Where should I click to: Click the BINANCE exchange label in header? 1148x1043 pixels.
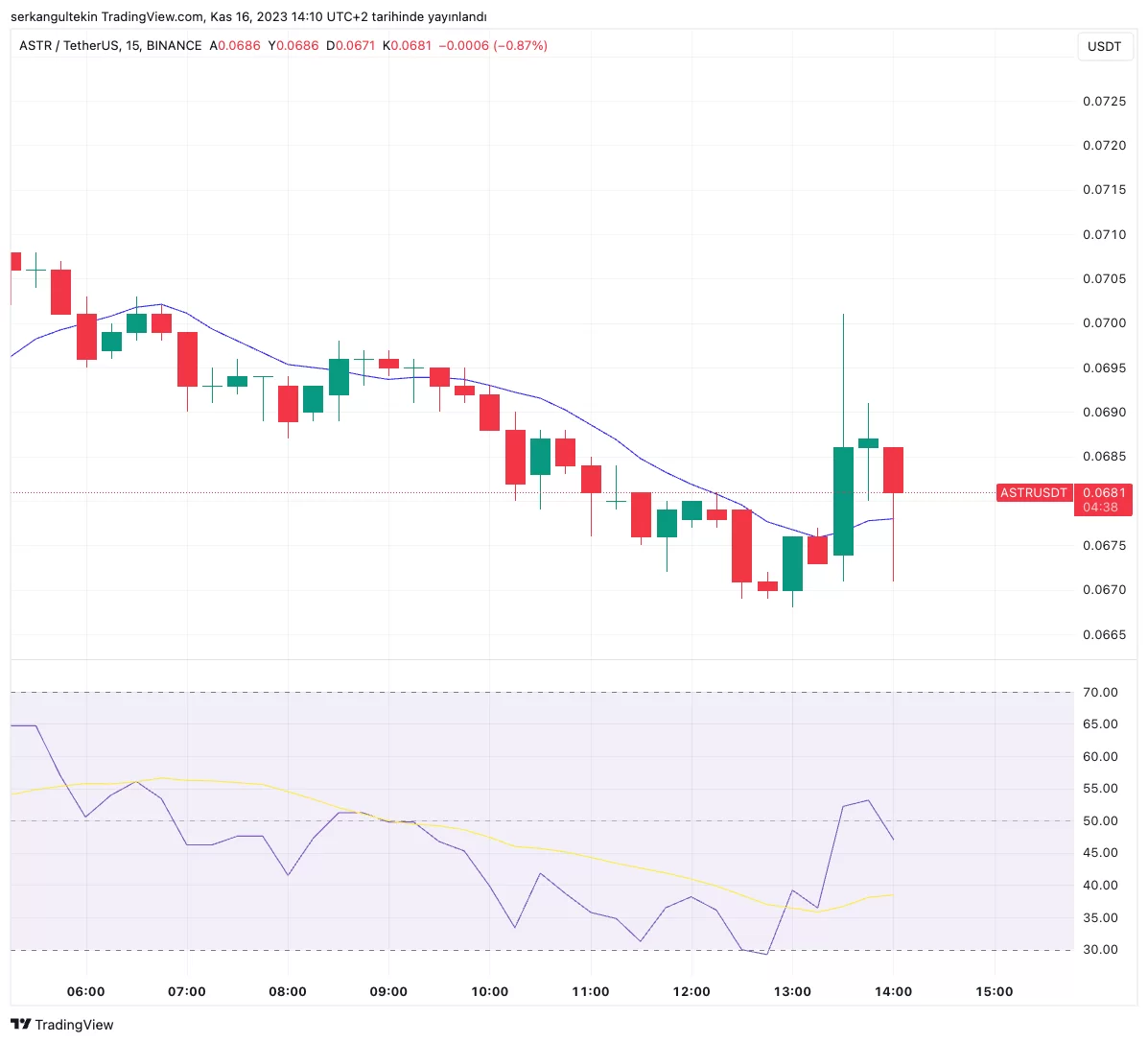coord(174,45)
